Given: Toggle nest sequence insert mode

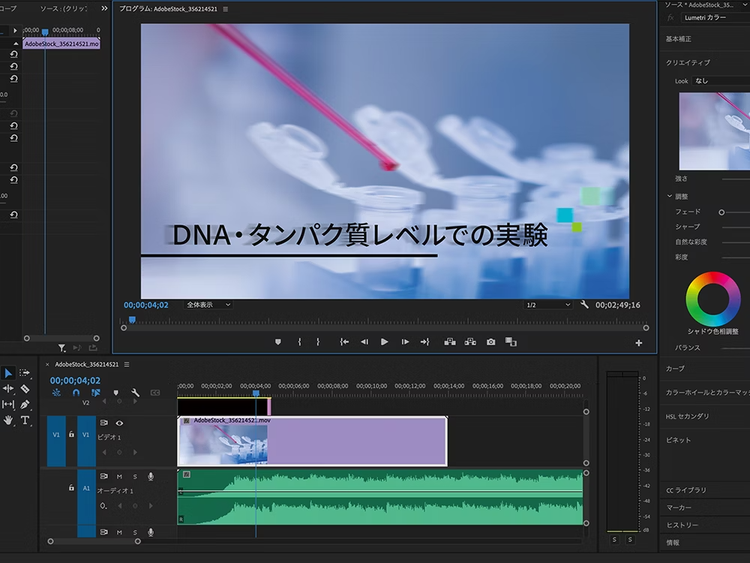Looking at the screenshot, I should click(x=56, y=393).
